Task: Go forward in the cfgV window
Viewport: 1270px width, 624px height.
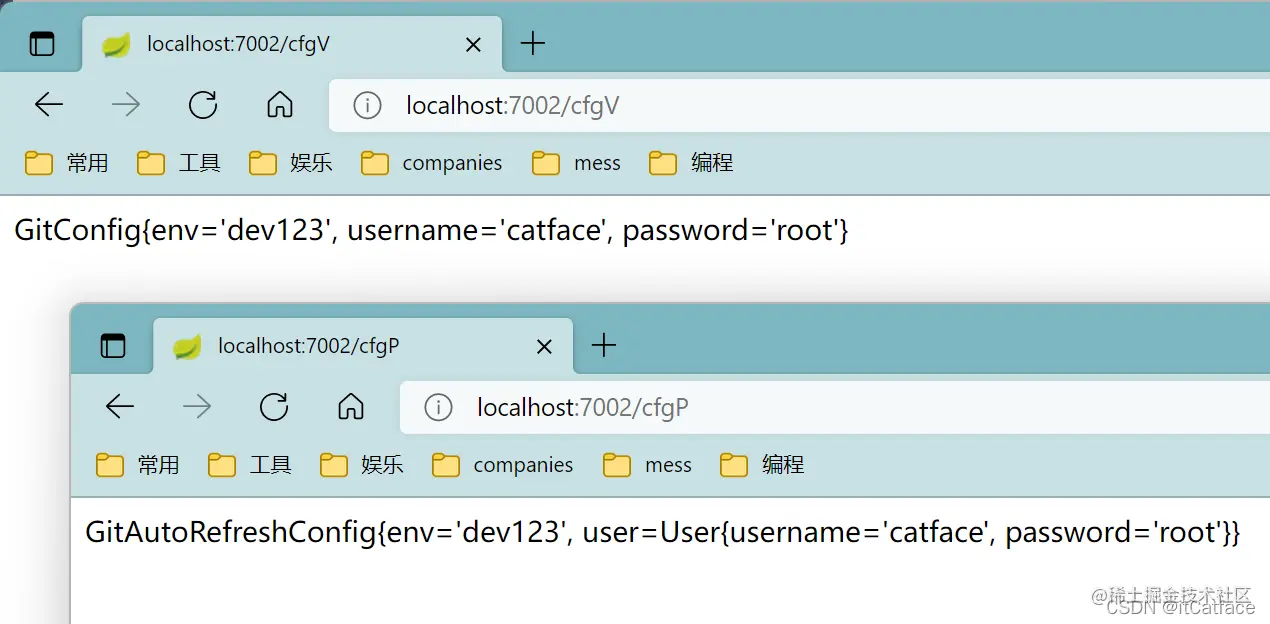Action: point(126,104)
